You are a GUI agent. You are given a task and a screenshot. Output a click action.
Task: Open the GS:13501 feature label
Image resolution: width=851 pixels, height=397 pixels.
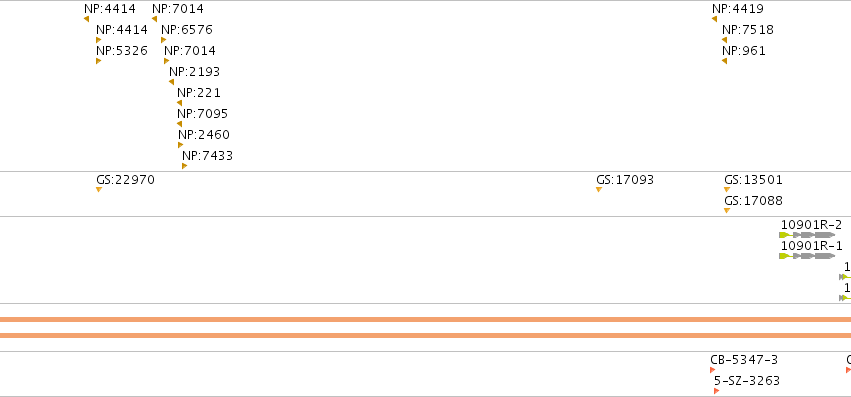[x=753, y=180]
